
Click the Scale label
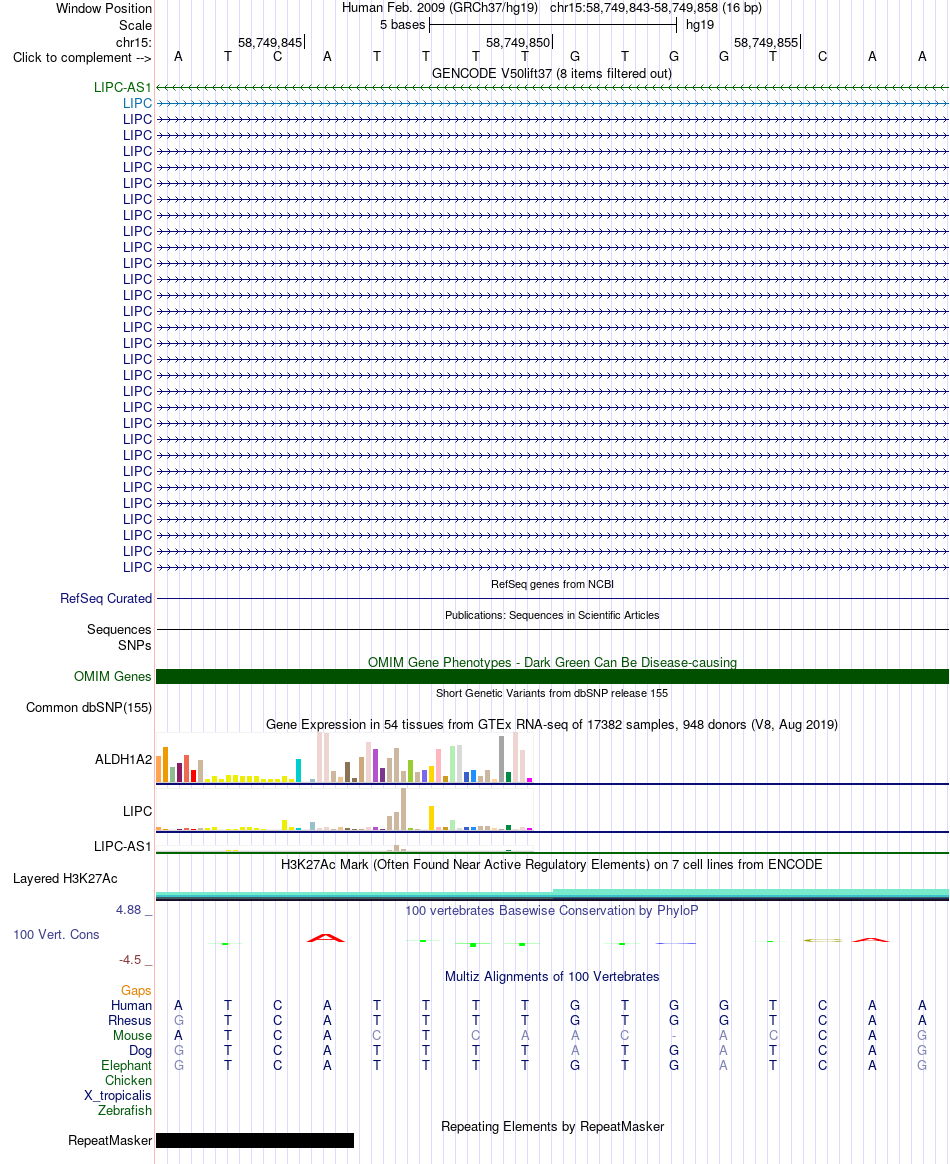[x=135, y=25]
